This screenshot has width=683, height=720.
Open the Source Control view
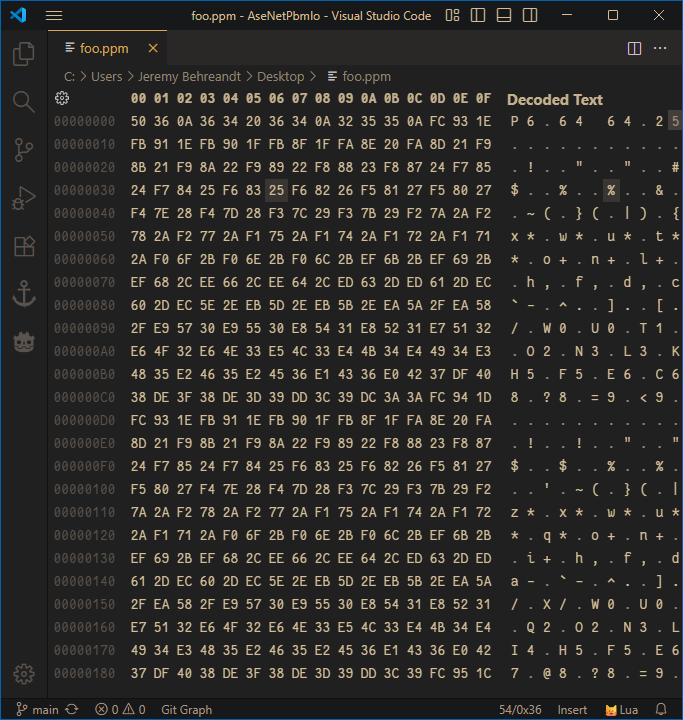pos(24,149)
